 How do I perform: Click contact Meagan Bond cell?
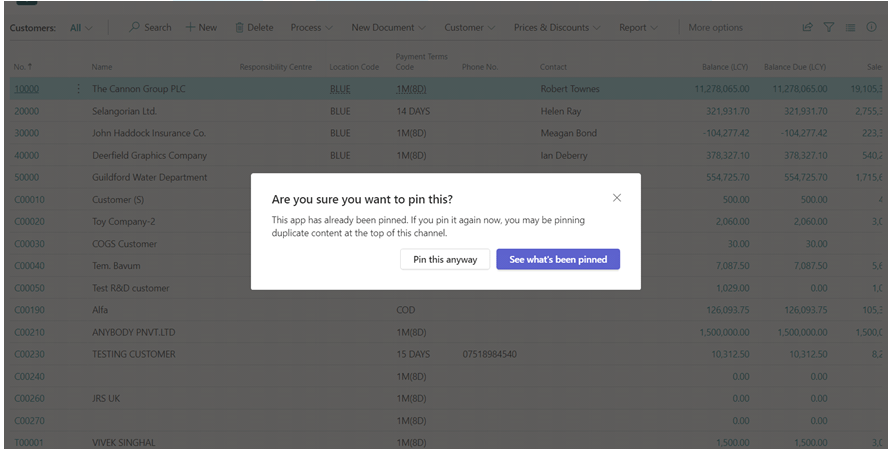tap(569, 133)
